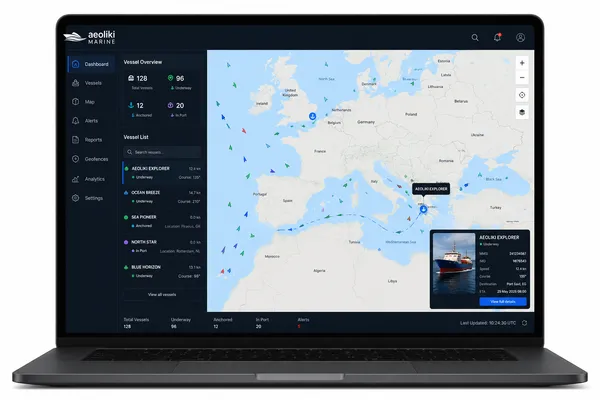Click the Settings gear icon
Screen dimensions: 600x400
76,198
